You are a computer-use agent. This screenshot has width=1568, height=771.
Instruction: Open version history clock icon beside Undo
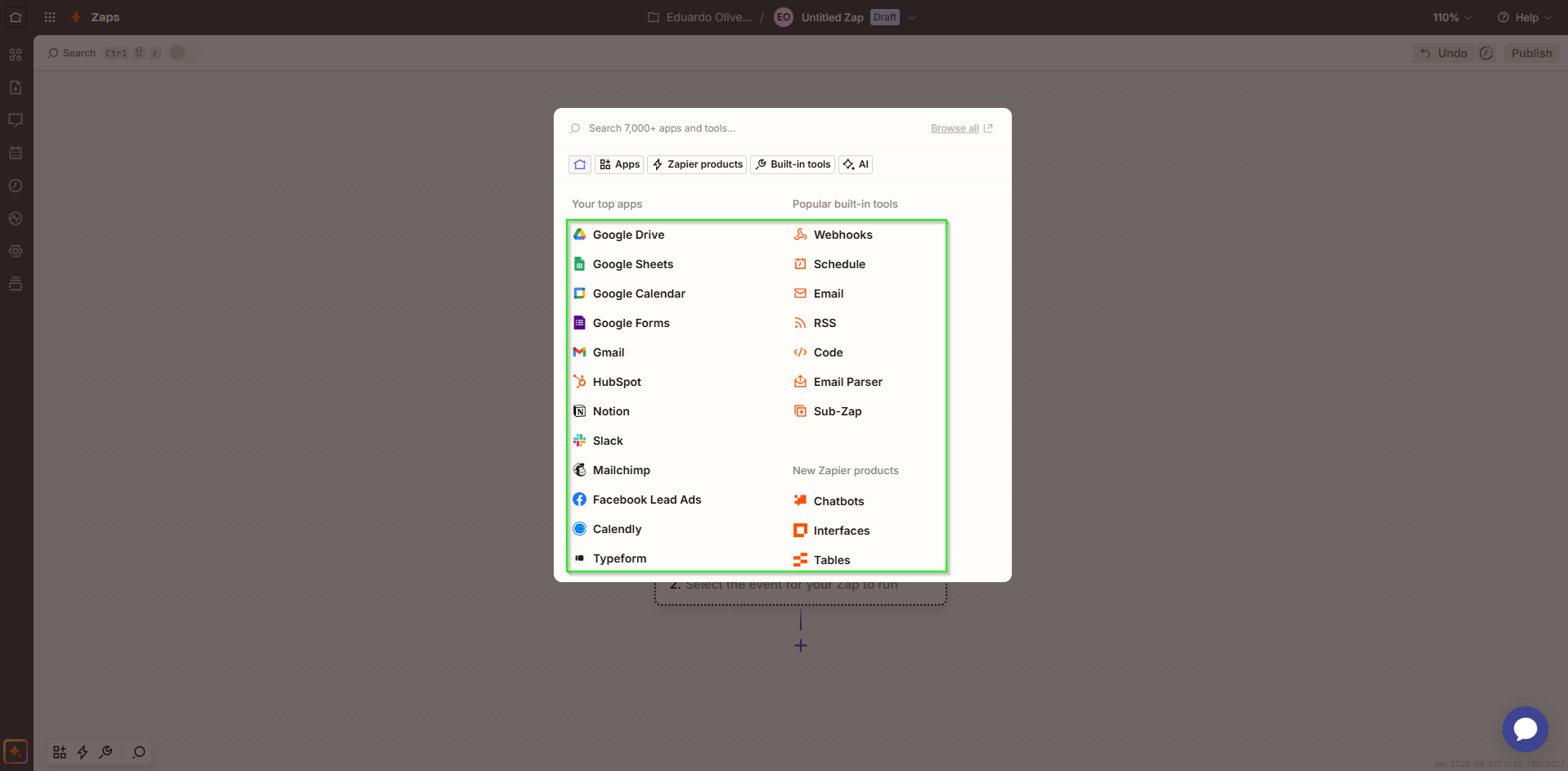tap(1486, 53)
